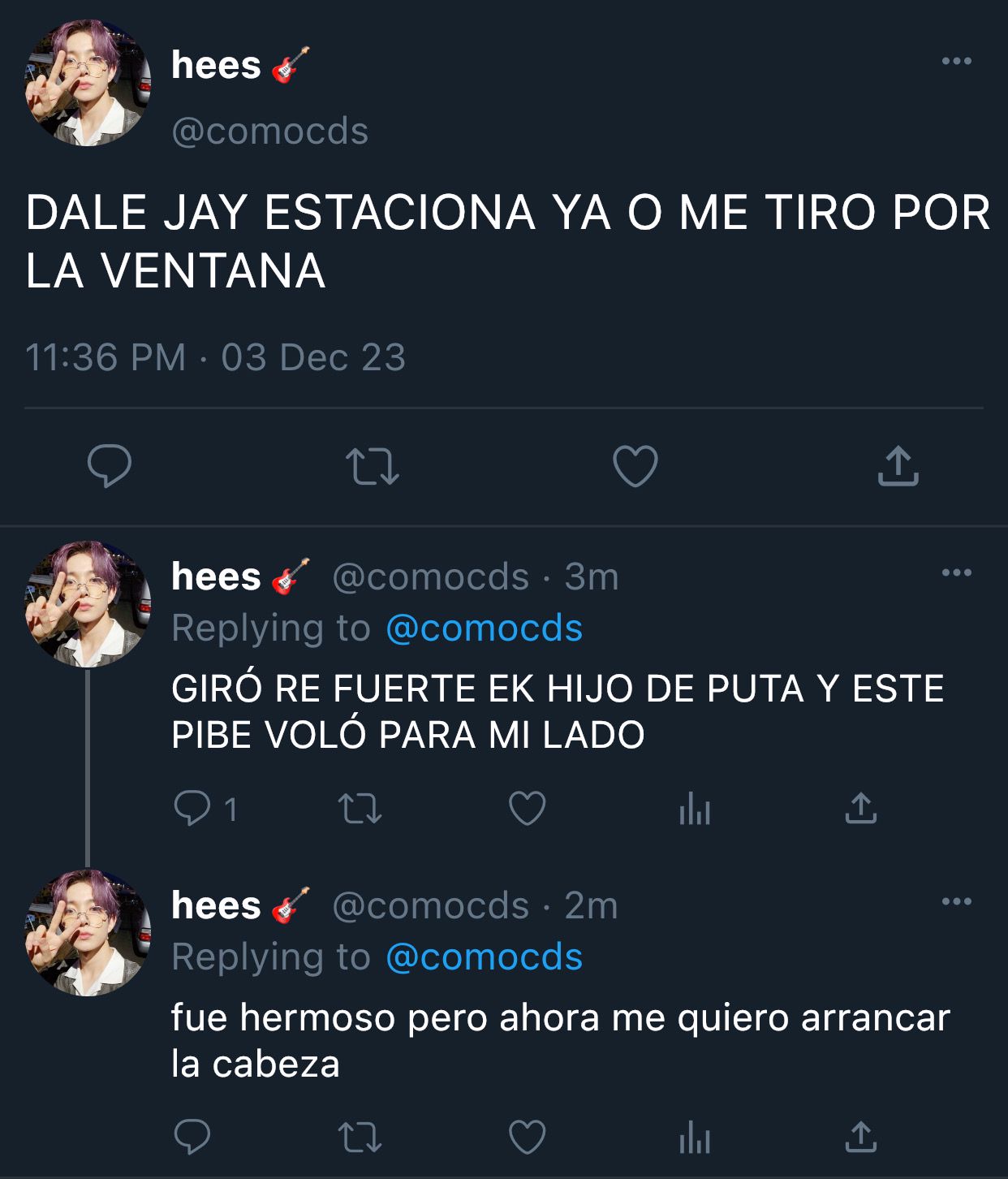The width and height of the screenshot is (1008, 1179).
Task: Open more options on the 3m reply
Action: (957, 572)
